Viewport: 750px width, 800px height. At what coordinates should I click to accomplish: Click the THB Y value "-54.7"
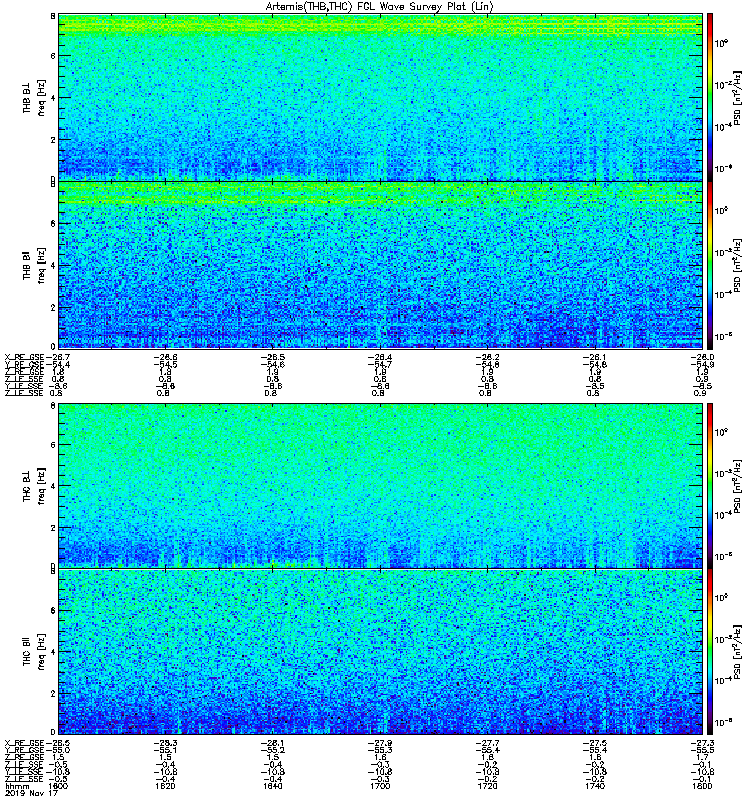point(380,365)
